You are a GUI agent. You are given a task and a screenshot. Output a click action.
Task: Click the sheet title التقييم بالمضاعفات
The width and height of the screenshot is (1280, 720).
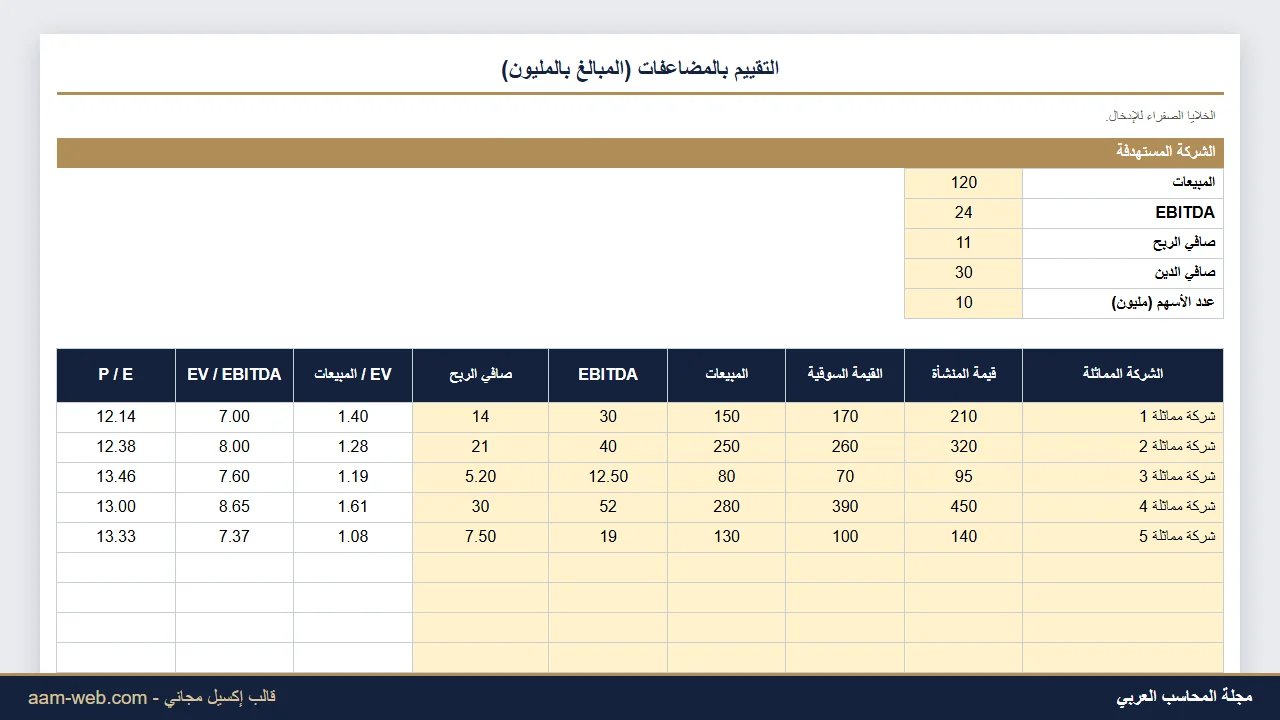coord(640,69)
